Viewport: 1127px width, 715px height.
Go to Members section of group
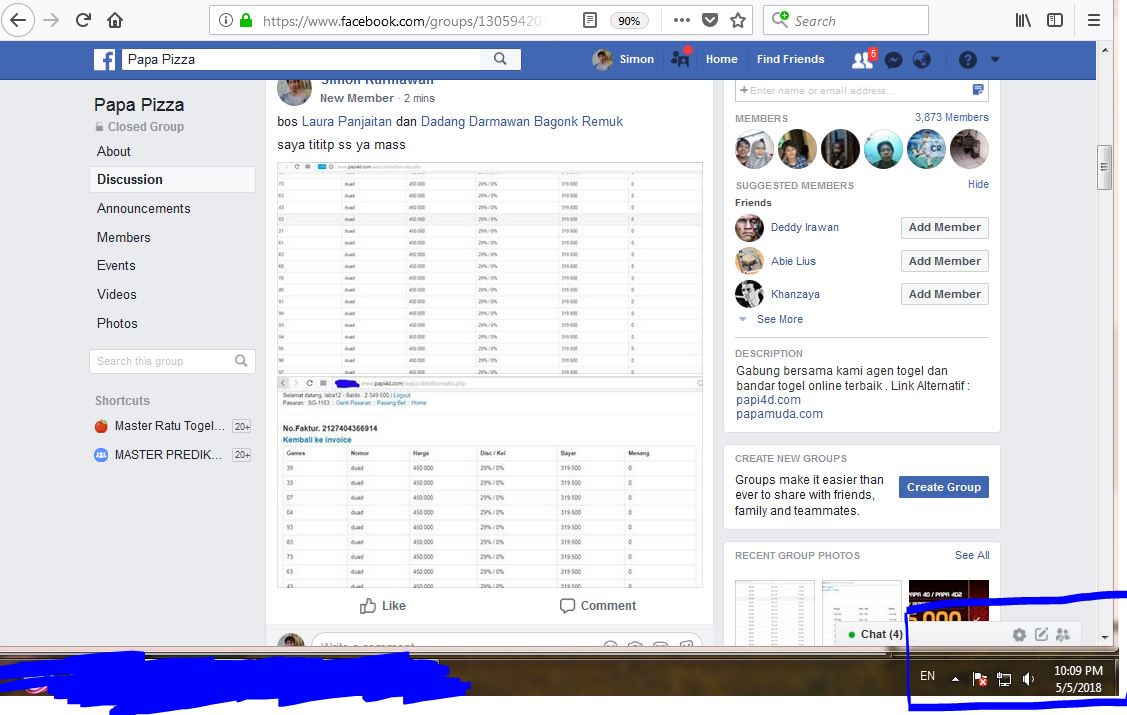(123, 237)
